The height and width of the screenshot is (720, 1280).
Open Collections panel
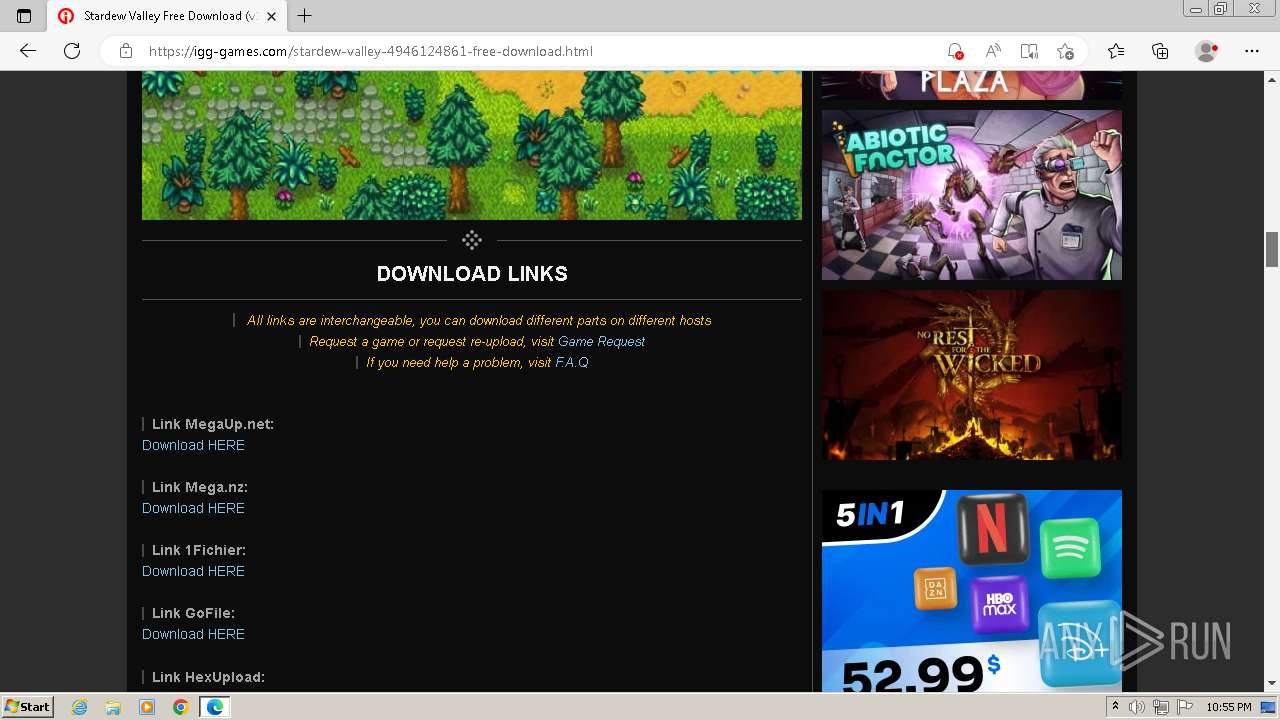1160,51
